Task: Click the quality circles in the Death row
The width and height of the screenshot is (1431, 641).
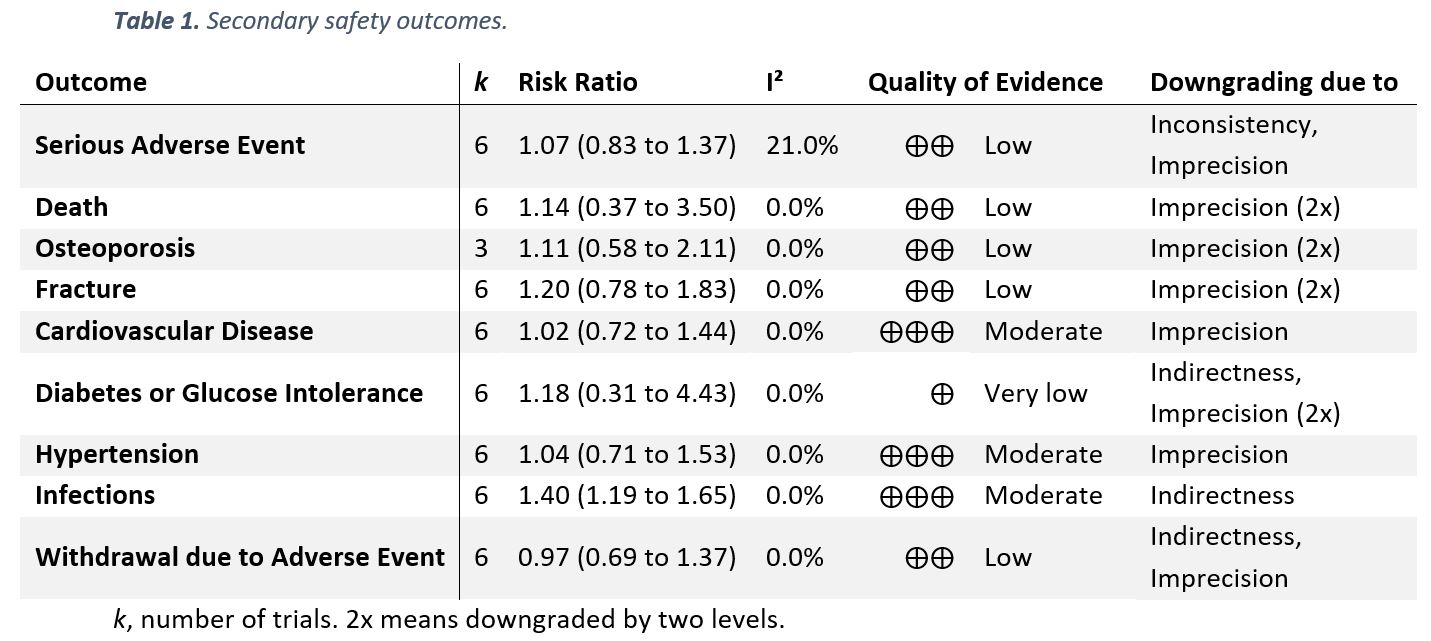Action: (x=929, y=208)
